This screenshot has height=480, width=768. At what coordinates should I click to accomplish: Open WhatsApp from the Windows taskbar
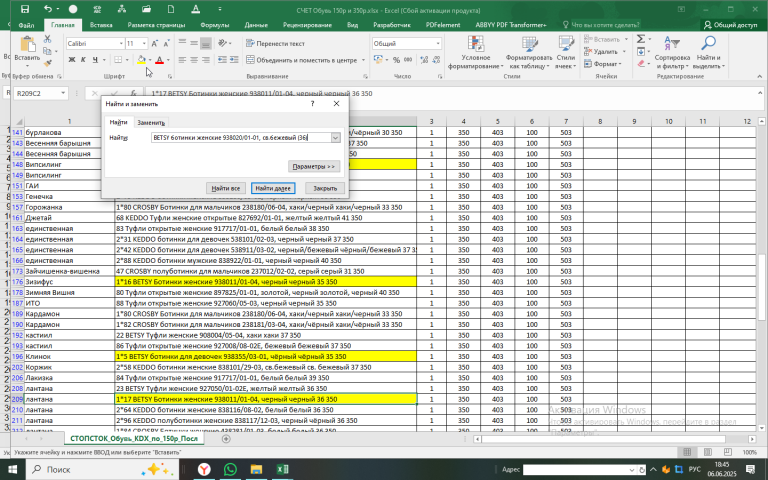coord(229,468)
